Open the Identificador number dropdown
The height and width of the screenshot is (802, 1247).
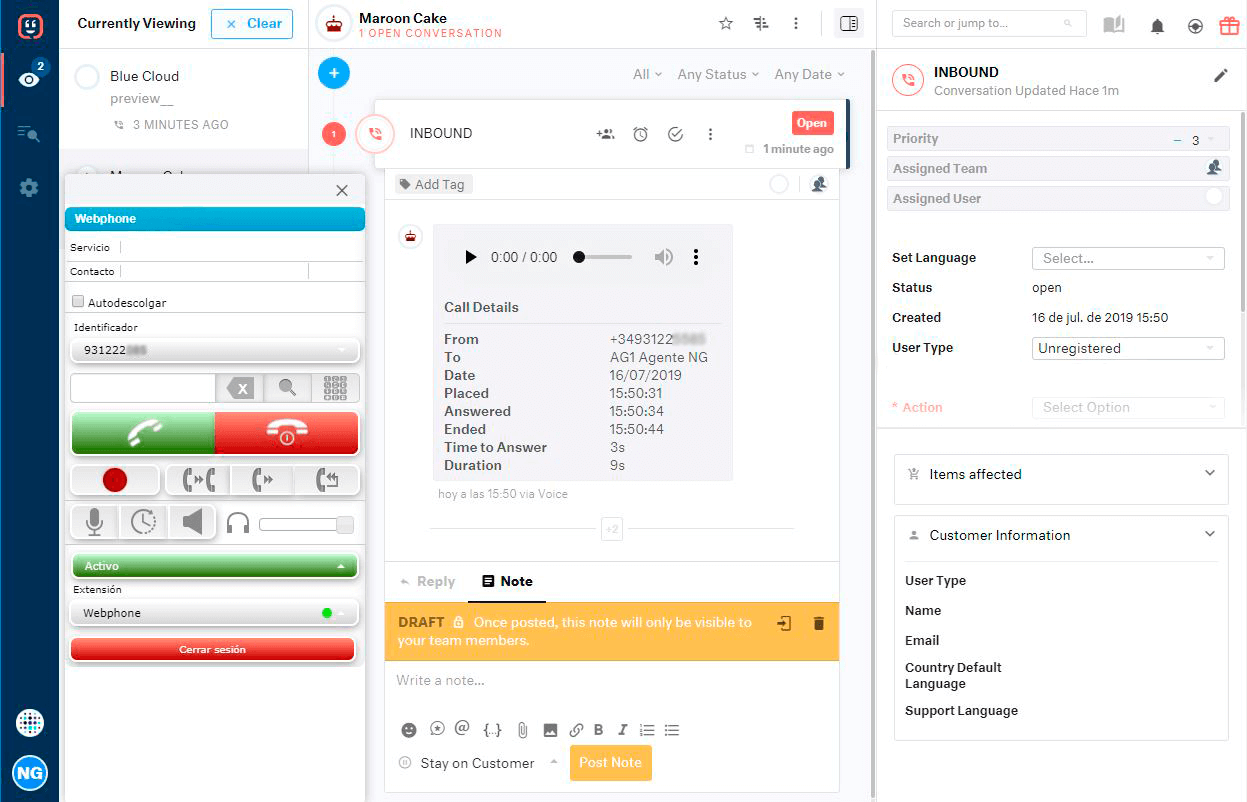pos(215,350)
